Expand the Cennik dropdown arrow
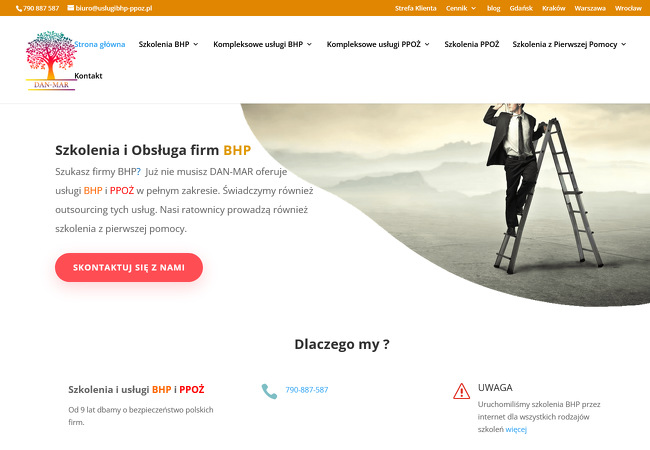650x450 pixels. [473, 8]
